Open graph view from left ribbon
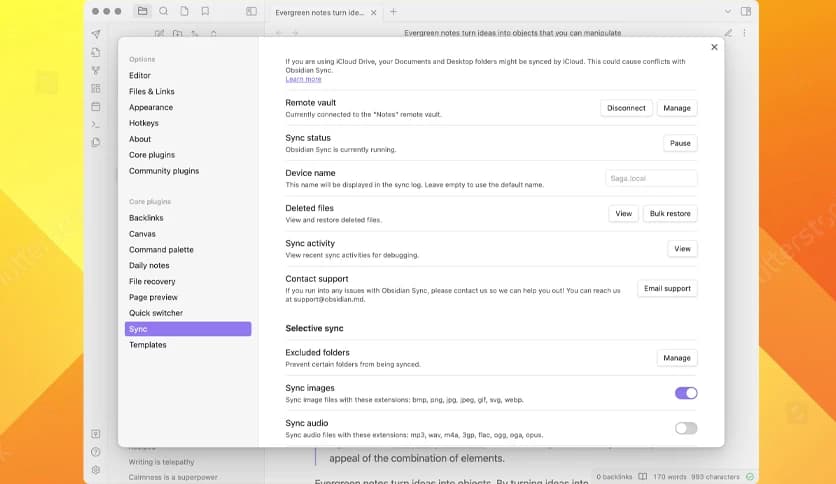Image resolution: width=836 pixels, height=484 pixels. [x=95, y=70]
